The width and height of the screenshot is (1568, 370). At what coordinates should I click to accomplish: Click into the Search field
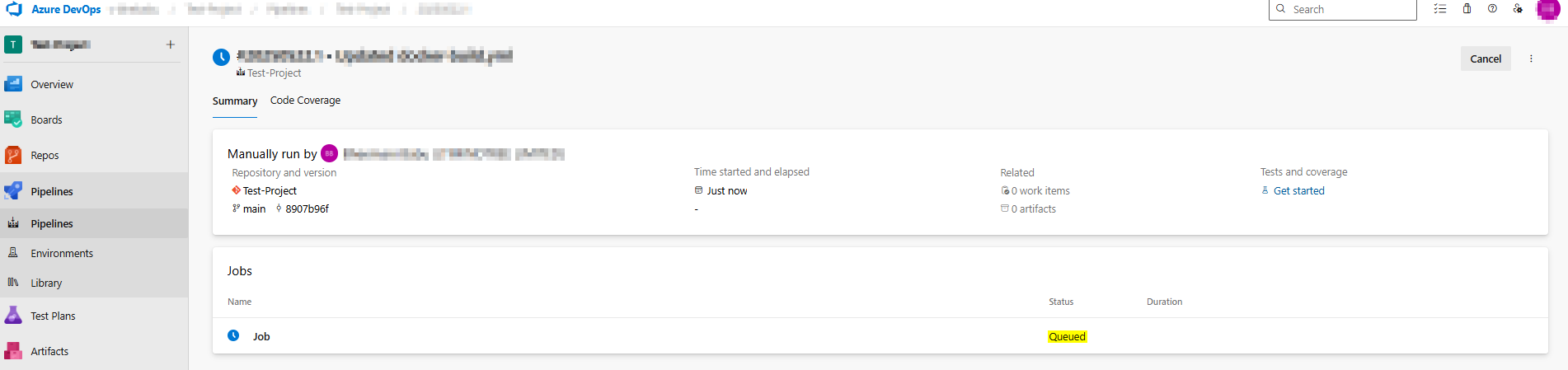[x=1342, y=10]
